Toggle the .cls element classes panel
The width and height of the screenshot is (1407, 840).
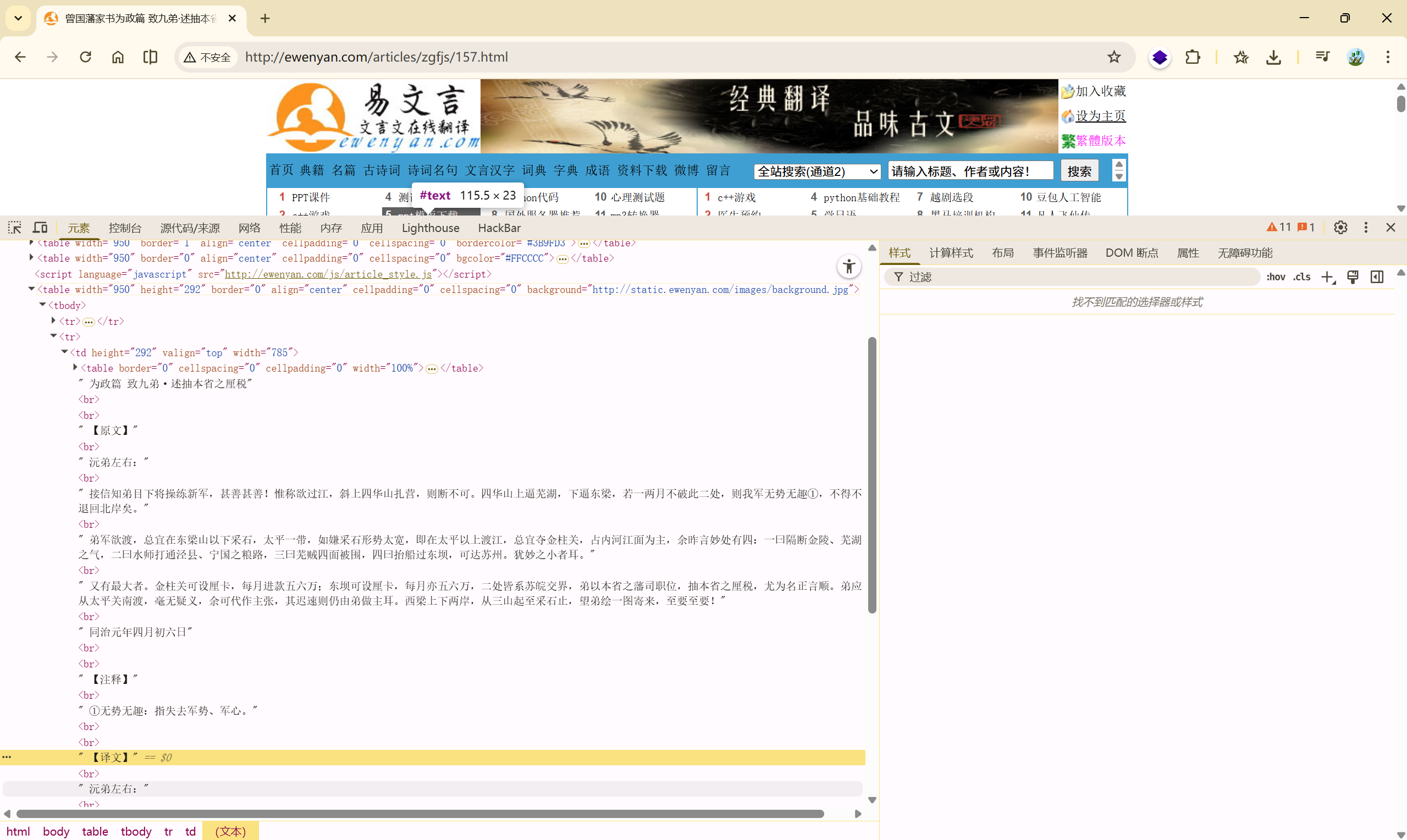pyautogui.click(x=1302, y=277)
